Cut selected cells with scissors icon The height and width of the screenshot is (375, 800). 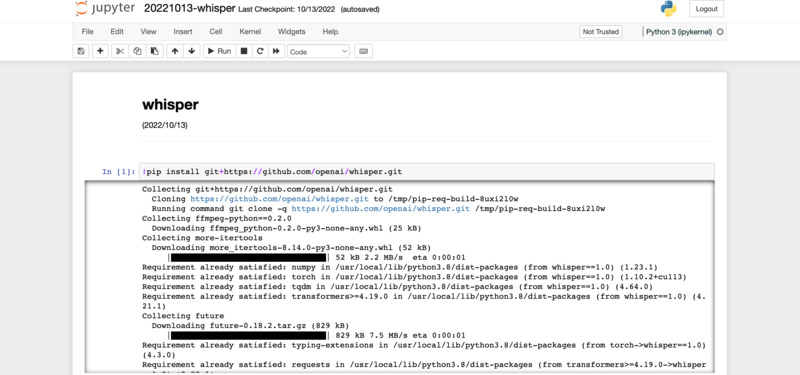[x=120, y=51]
